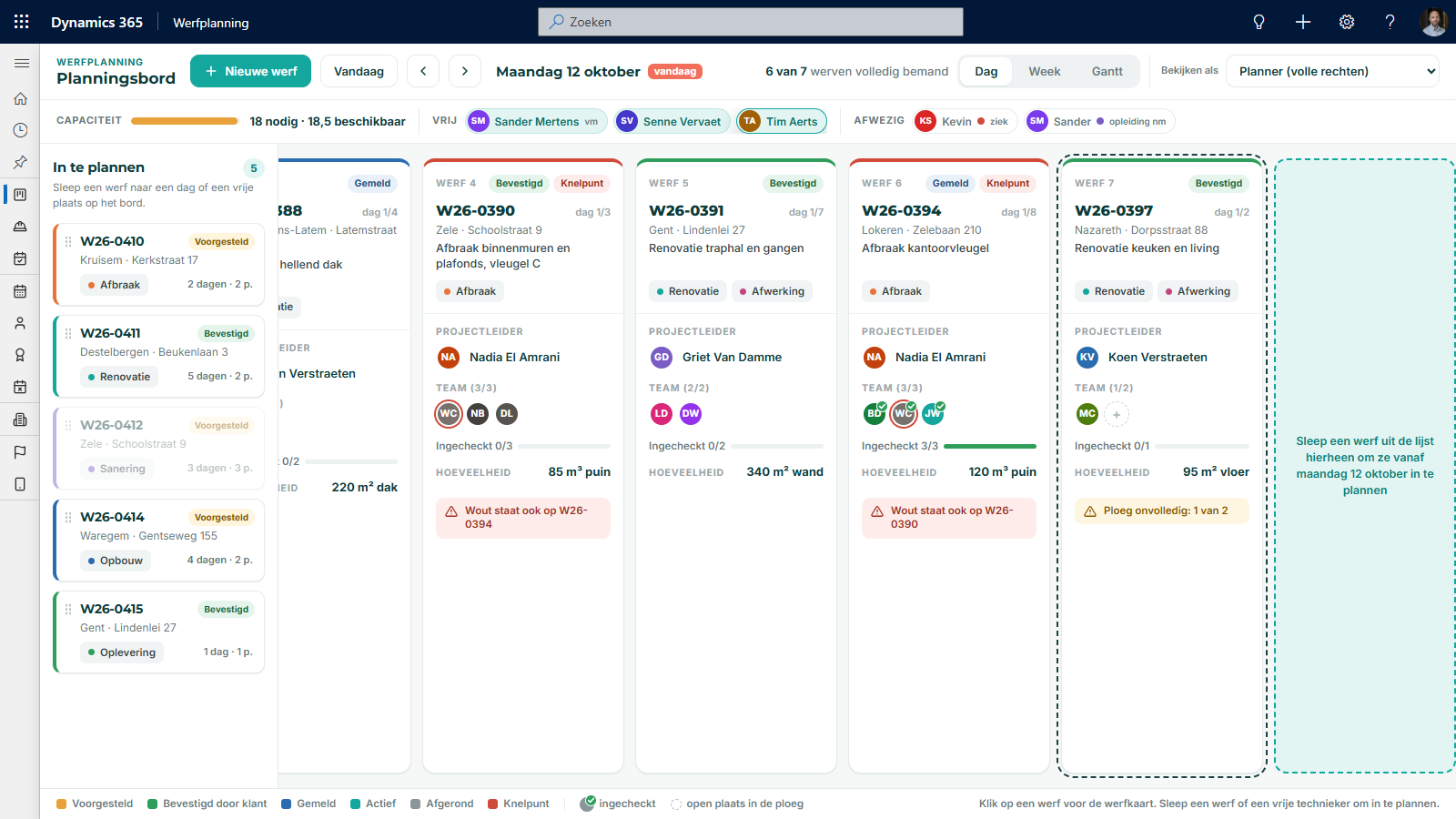Viewport: 1456px width, 819px height.
Task: Open Pinned items pin icon in sidebar
Action: click(20, 162)
